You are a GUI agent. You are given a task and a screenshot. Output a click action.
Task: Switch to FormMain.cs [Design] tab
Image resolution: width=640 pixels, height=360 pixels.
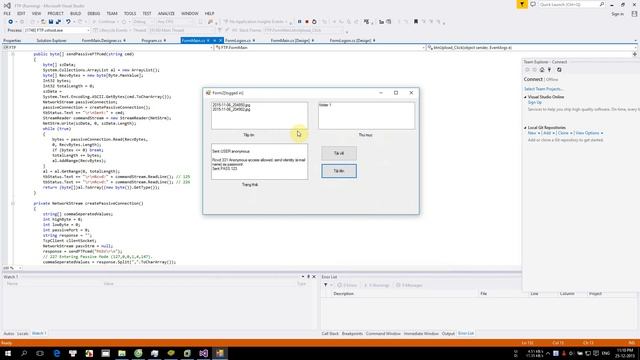click(290, 40)
